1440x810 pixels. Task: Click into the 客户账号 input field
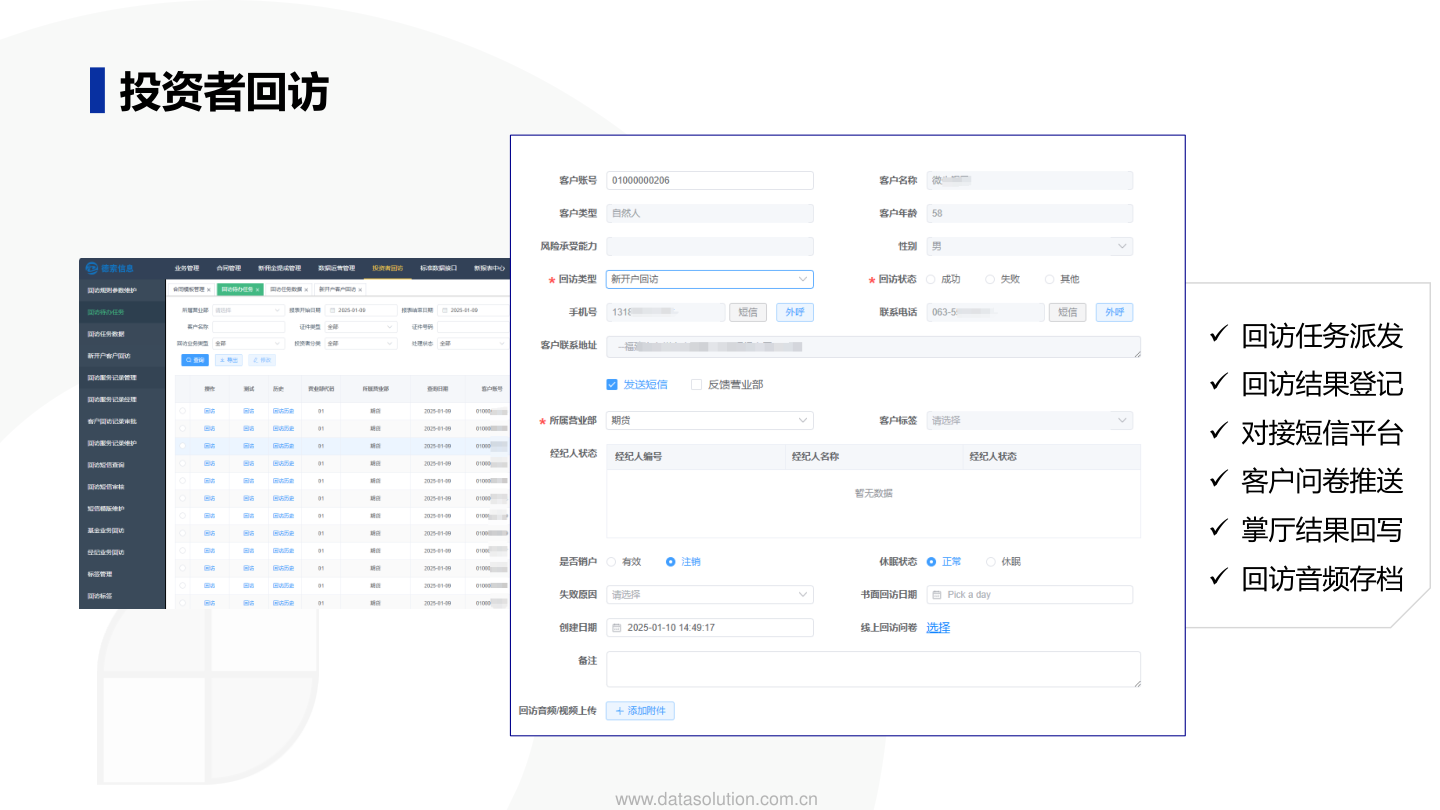[710, 181]
